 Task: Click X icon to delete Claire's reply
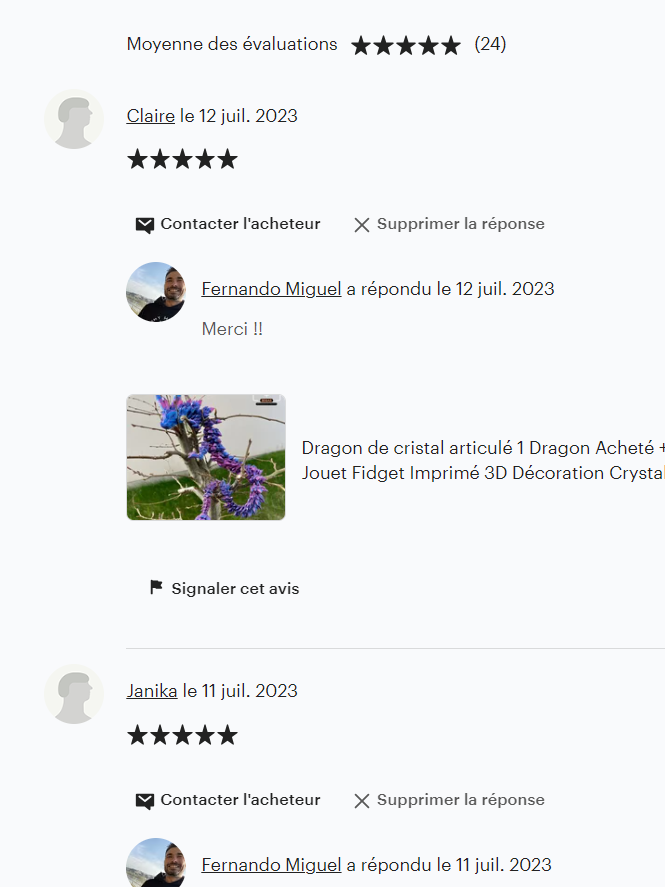tap(362, 225)
